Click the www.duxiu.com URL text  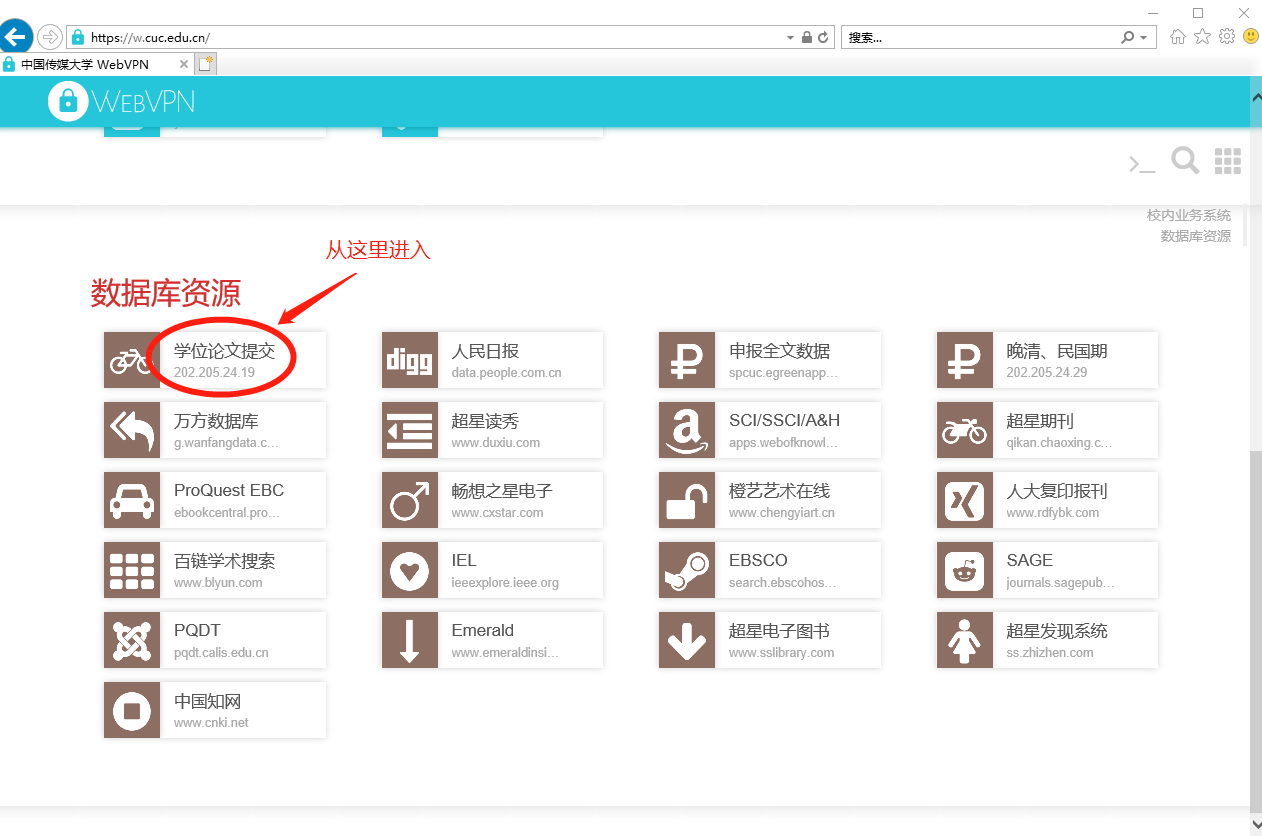(495, 443)
